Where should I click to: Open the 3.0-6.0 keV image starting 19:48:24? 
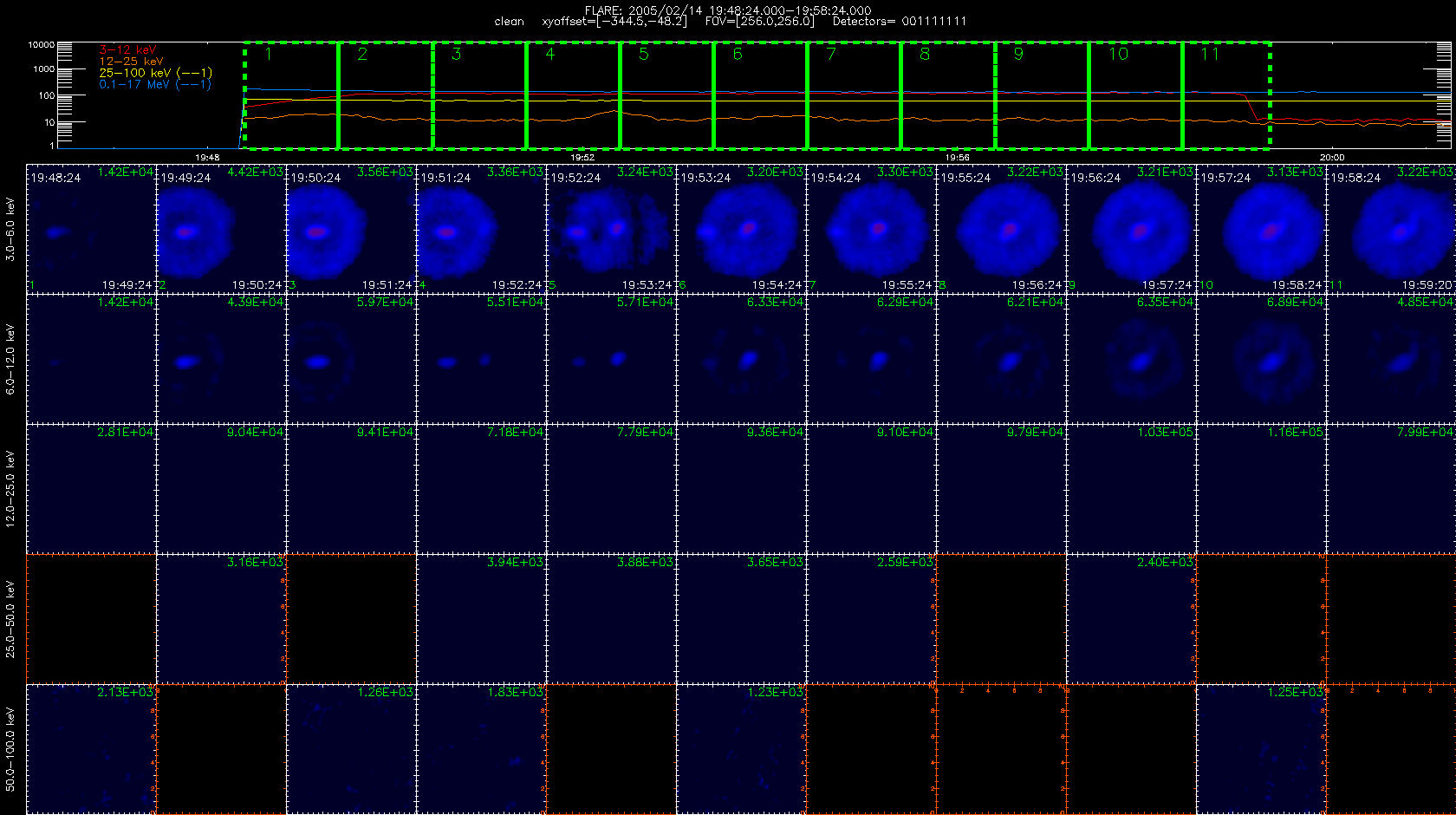(91, 230)
